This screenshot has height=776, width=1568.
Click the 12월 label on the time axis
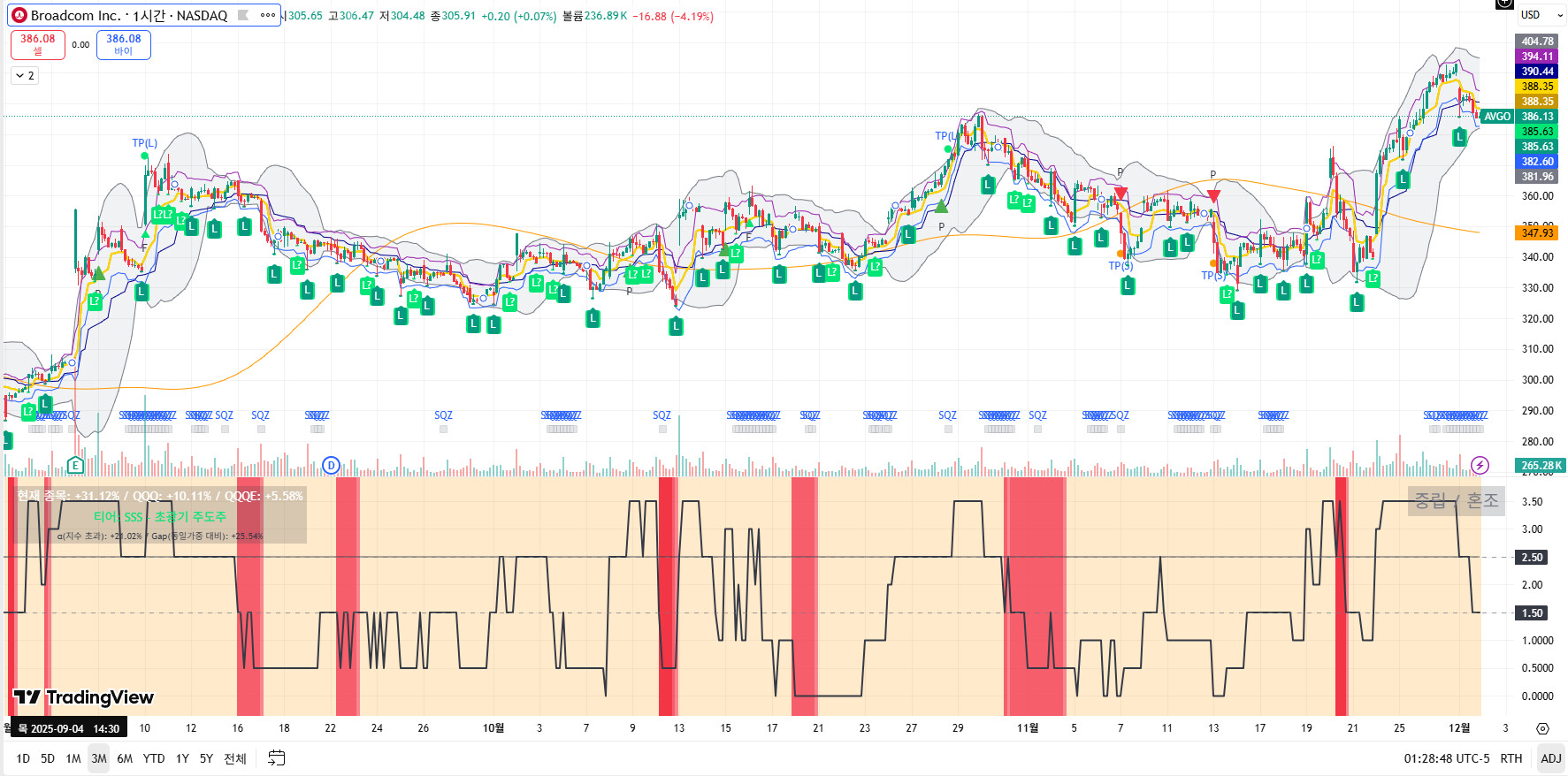(x=1459, y=728)
